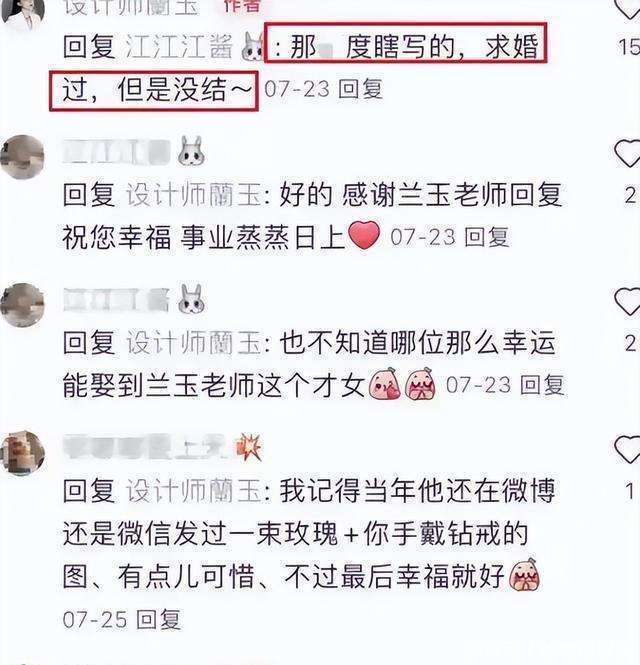Like the comment mentioning 玫瑰 and 钻戒

(x=627, y=450)
